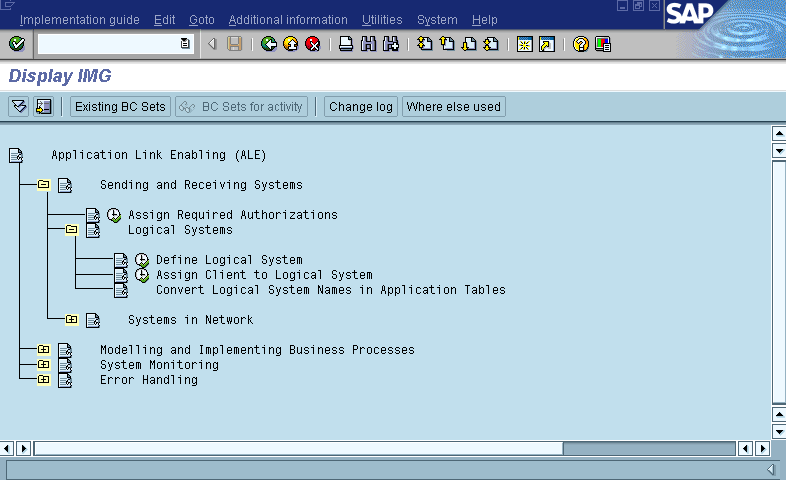Viewport: 786px width, 480px height.
Task: Select System Monitoring text
Action: 159,365
